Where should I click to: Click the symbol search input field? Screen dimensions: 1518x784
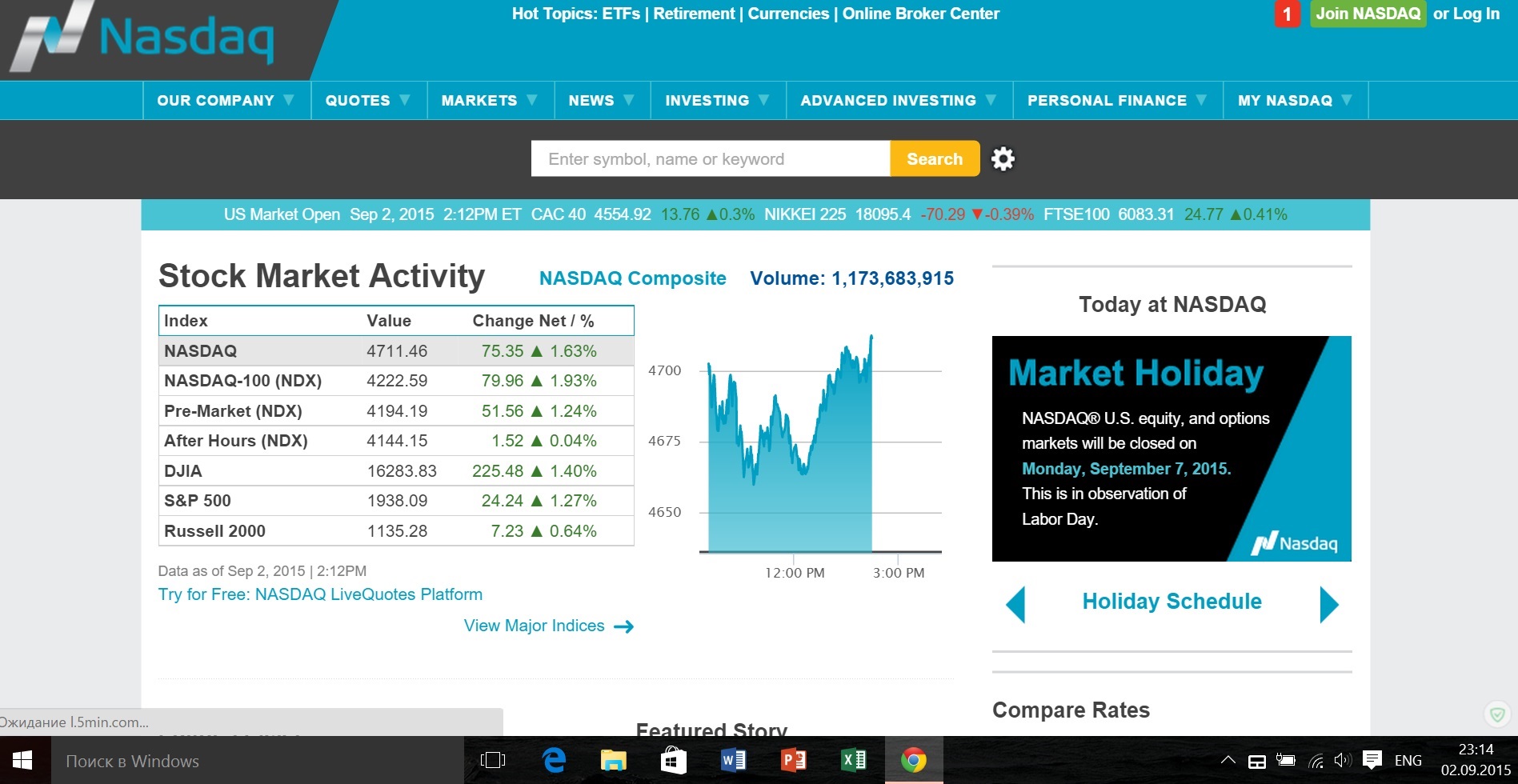pos(710,158)
